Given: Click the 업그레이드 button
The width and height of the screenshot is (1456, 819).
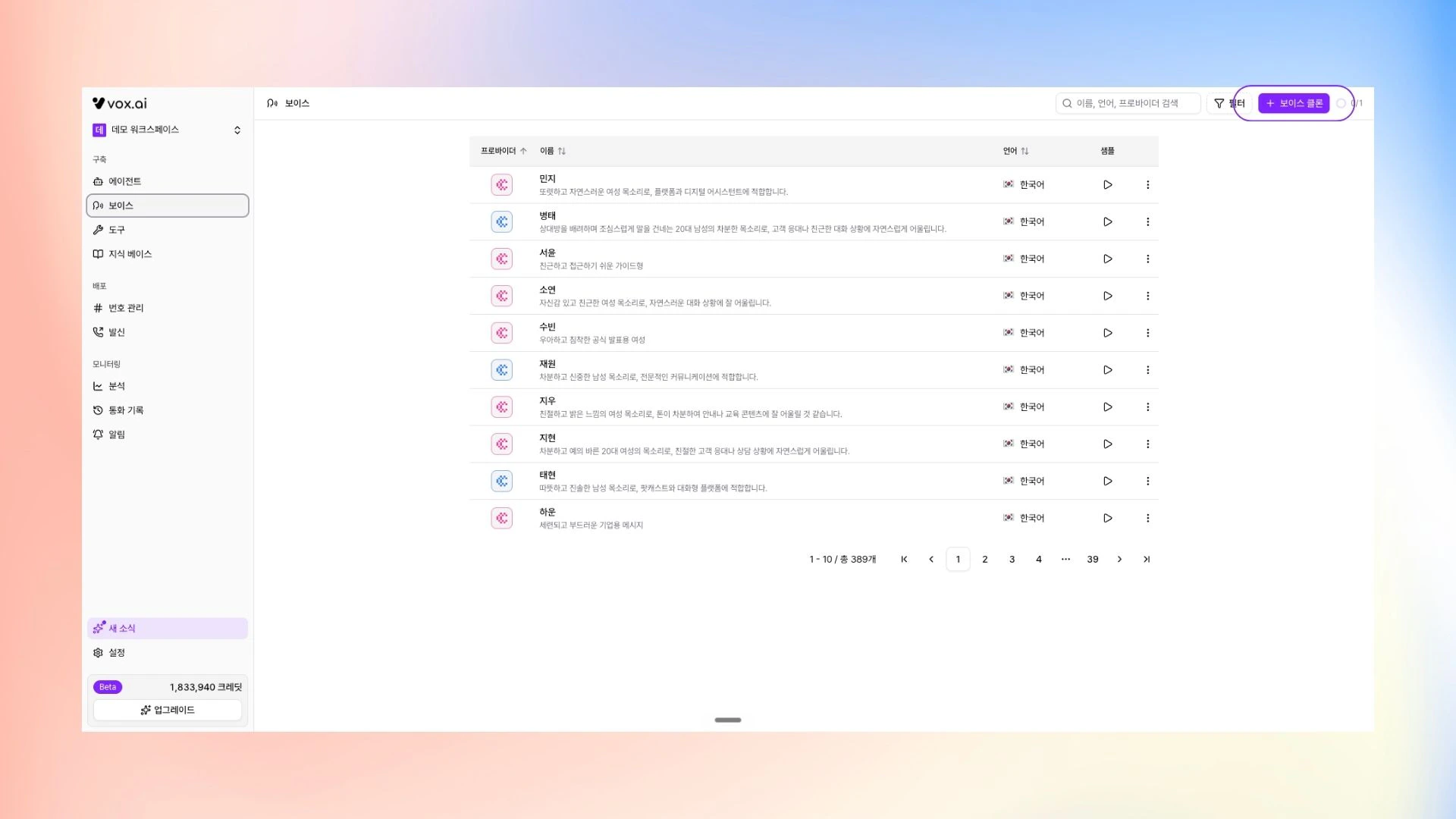Looking at the screenshot, I should point(167,711).
